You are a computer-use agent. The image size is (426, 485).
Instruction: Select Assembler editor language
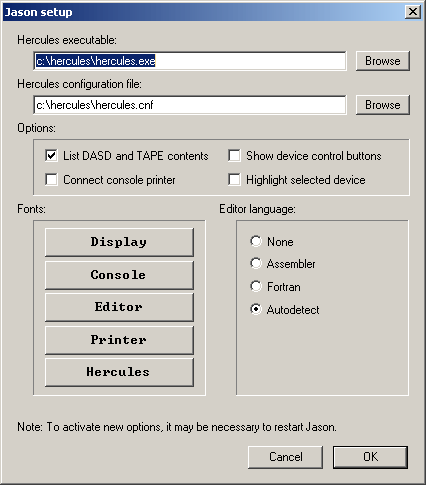click(x=256, y=264)
